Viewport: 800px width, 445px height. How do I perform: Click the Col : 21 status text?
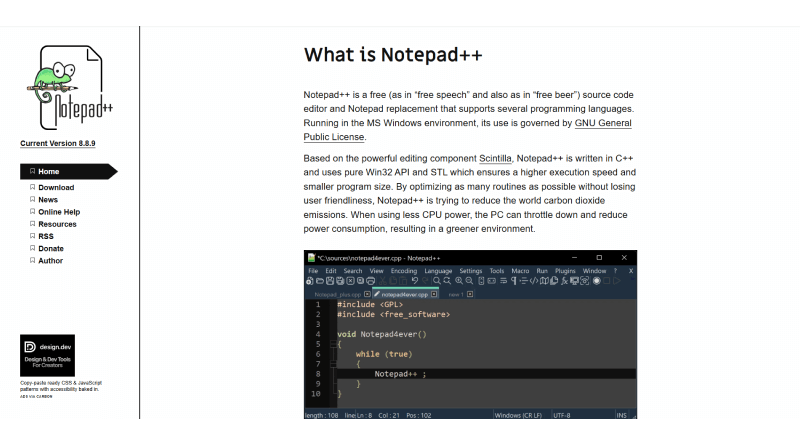pyautogui.click(x=389, y=415)
